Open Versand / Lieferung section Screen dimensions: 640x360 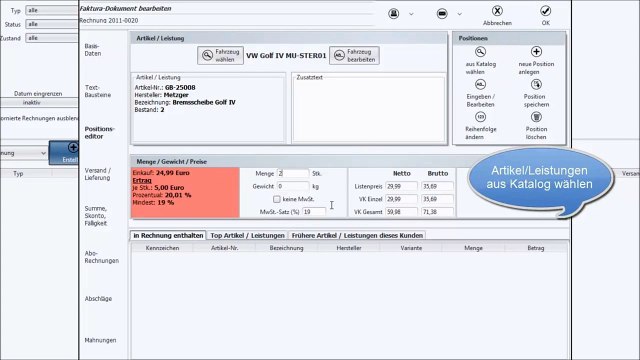coord(98,174)
